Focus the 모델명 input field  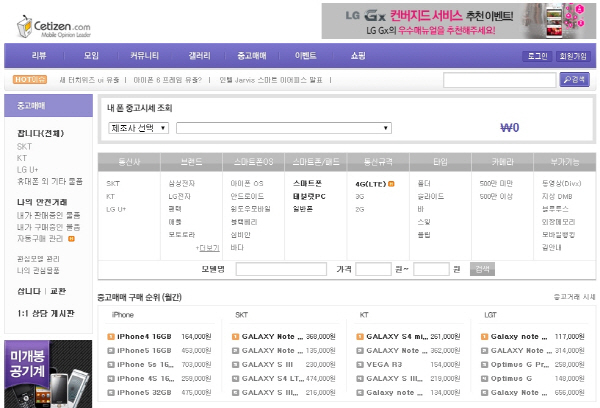click(281, 269)
